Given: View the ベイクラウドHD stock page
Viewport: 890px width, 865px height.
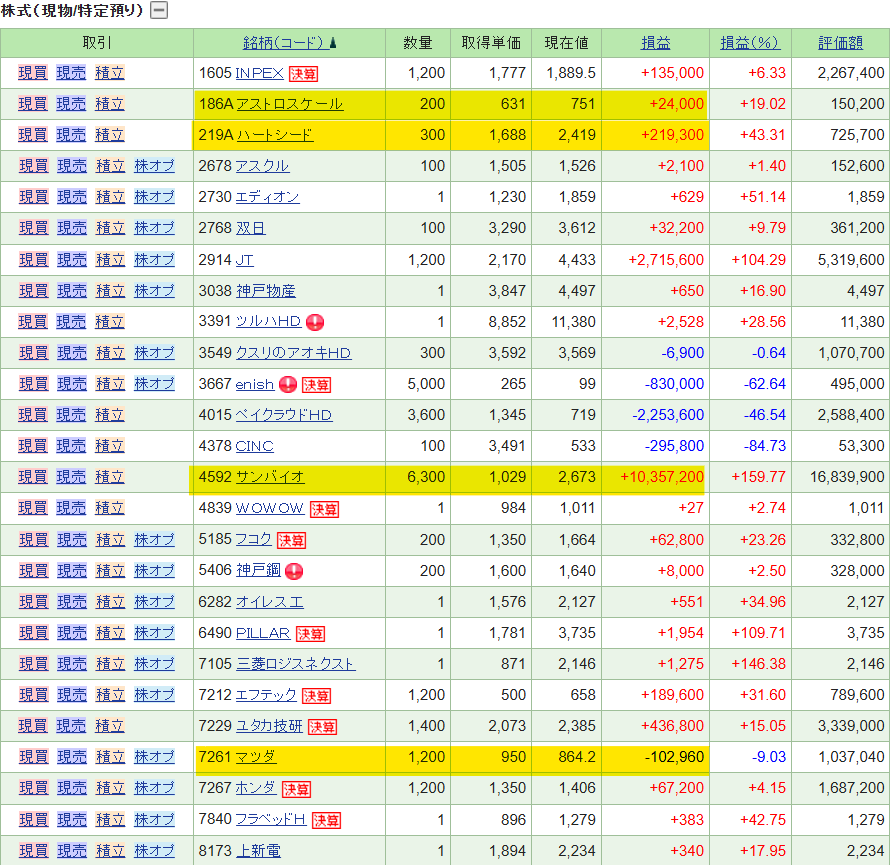Looking at the screenshot, I should [x=284, y=415].
